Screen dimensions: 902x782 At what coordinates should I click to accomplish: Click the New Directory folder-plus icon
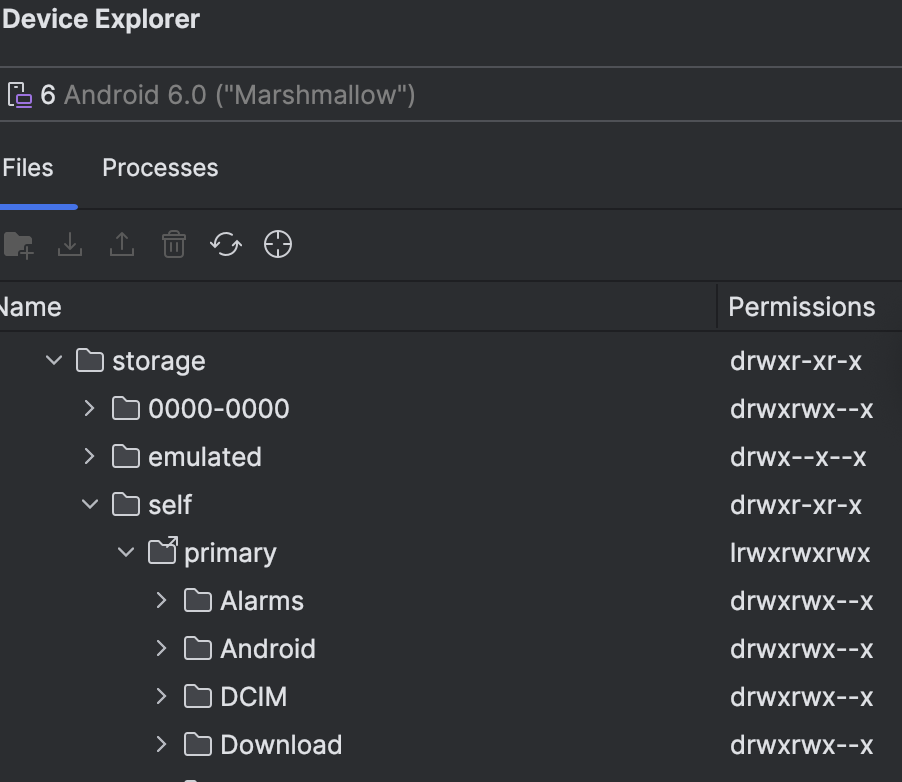click(18, 245)
